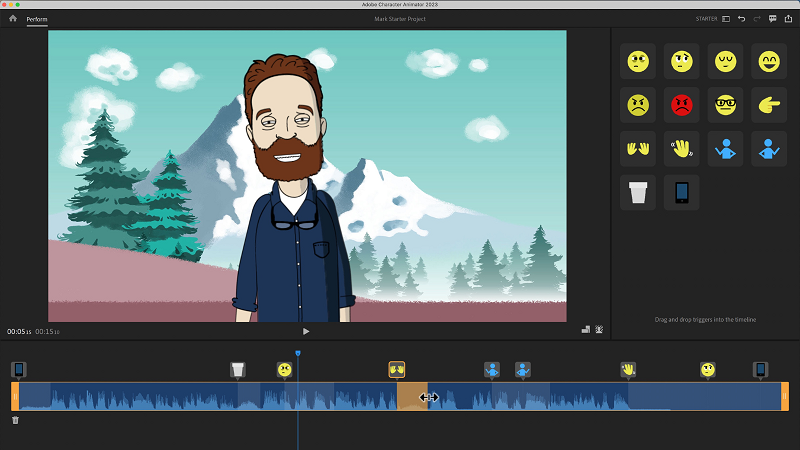The height and width of the screenshot is (450, 800).
Task: Undo the last action
Action: click(x=741, y=19)
